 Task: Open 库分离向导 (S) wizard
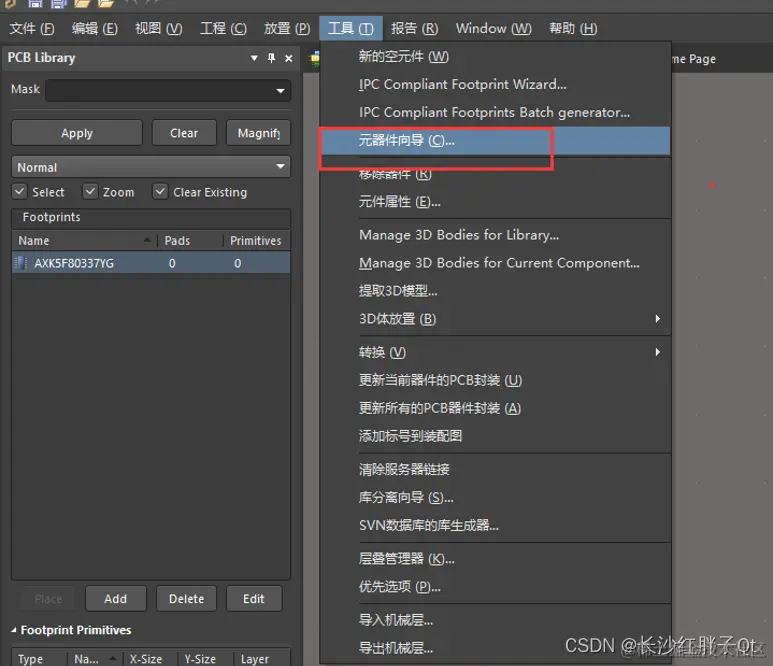point(495,497)
